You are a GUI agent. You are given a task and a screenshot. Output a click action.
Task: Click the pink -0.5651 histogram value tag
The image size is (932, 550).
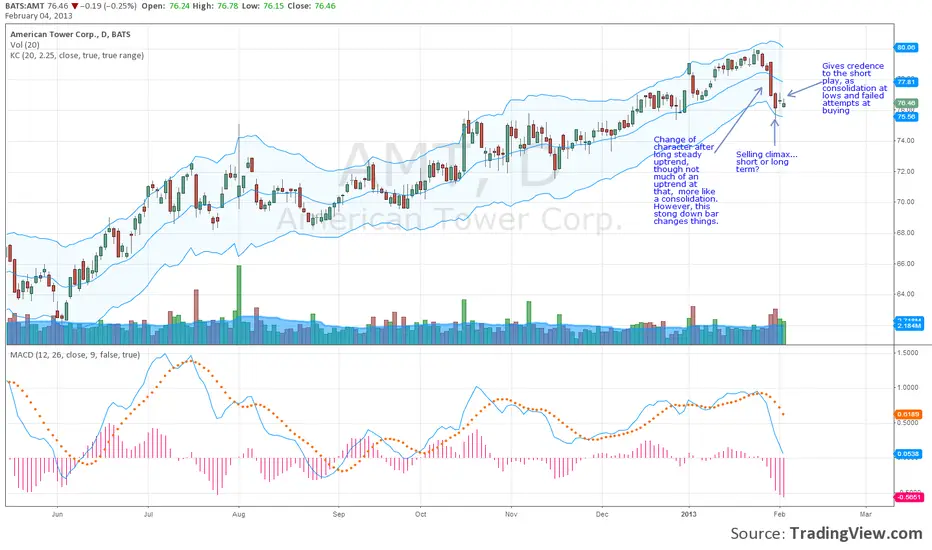tap(908, 497)
